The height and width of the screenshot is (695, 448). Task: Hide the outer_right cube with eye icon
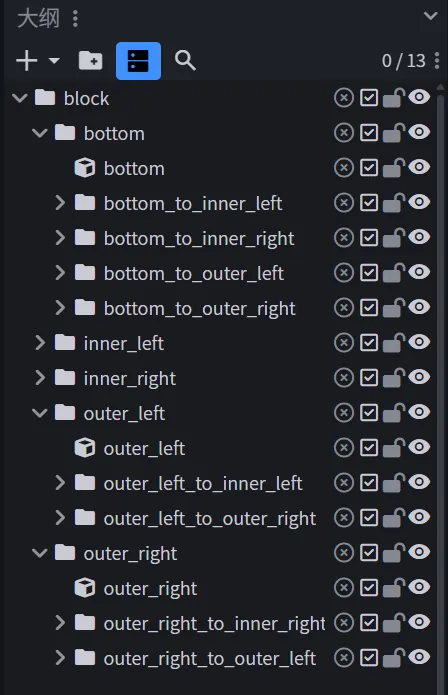click(x=419, y=587)
